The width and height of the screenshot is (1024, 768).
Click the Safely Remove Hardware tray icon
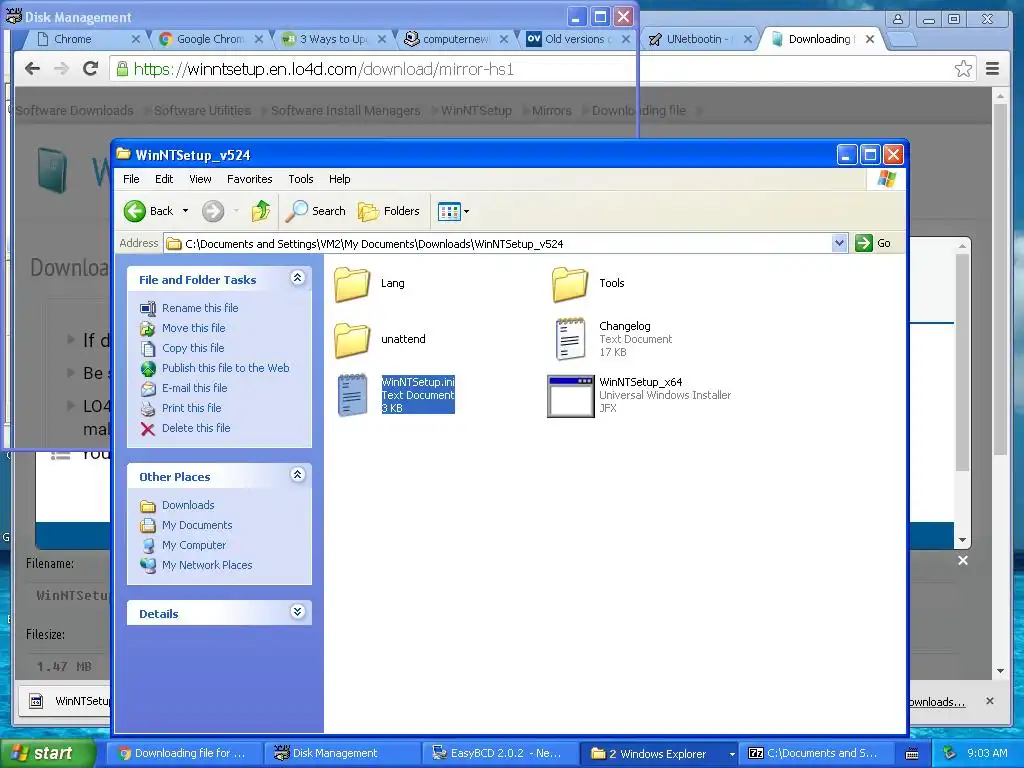949,753
